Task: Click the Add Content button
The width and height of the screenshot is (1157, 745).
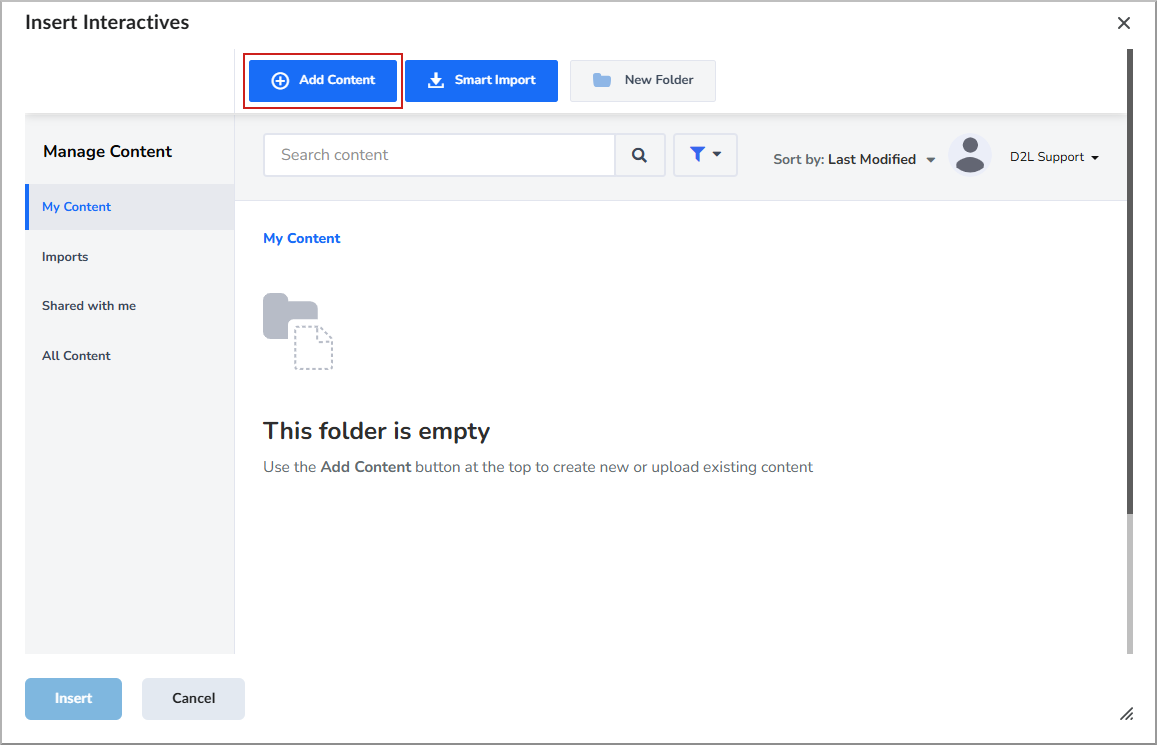Action: click(322, 80)
